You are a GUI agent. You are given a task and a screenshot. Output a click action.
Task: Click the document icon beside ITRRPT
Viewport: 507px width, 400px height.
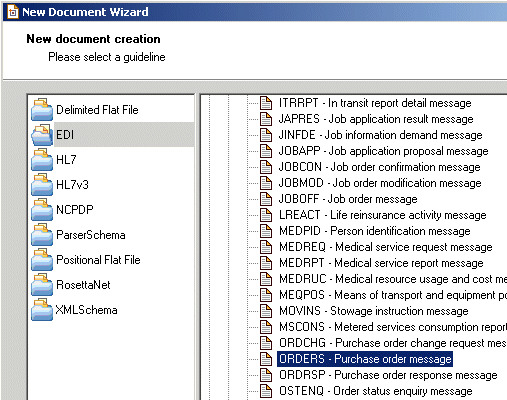pyautogui.click(x=266, y=103)
